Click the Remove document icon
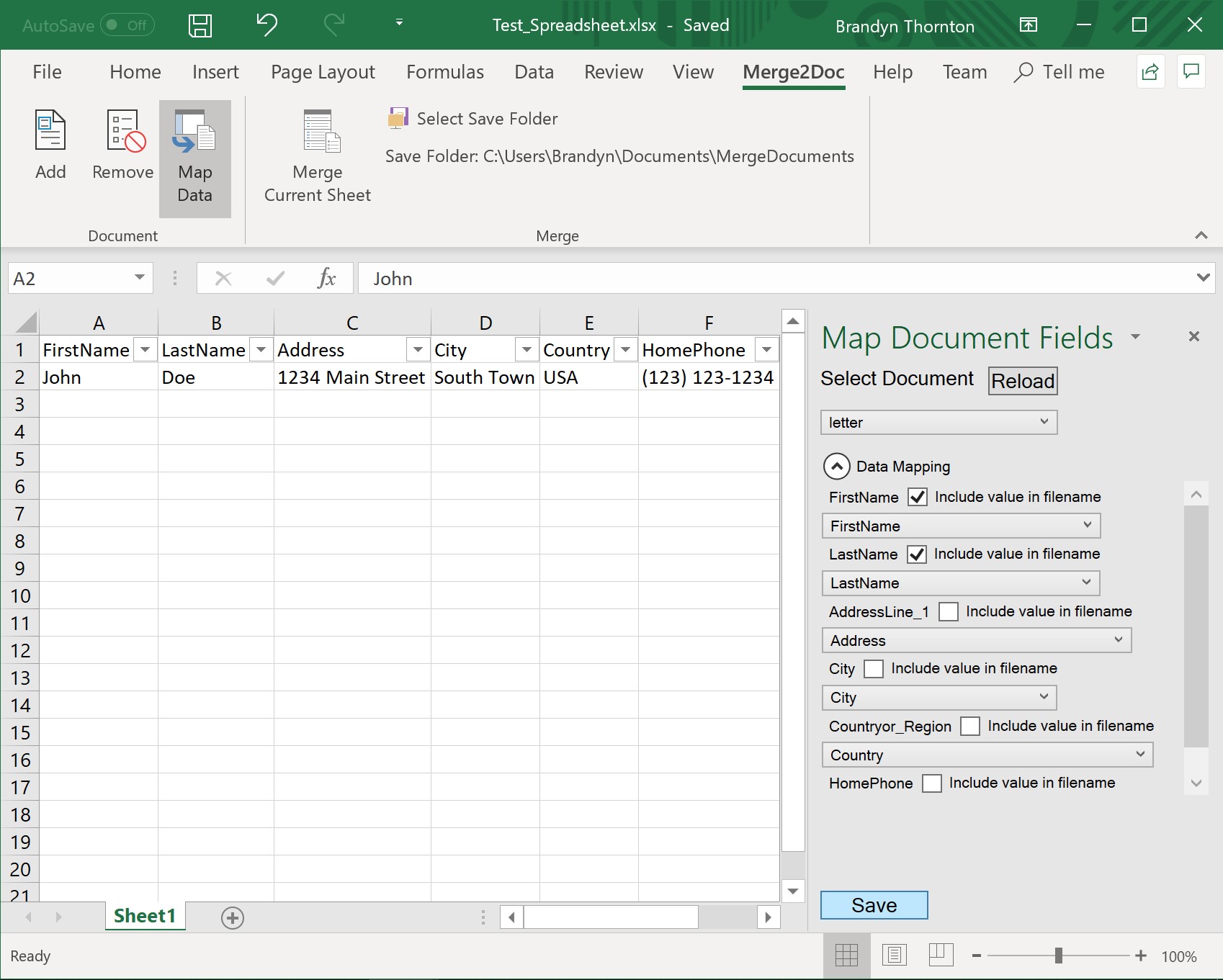The image size is (1223, 980). (125, 130)
